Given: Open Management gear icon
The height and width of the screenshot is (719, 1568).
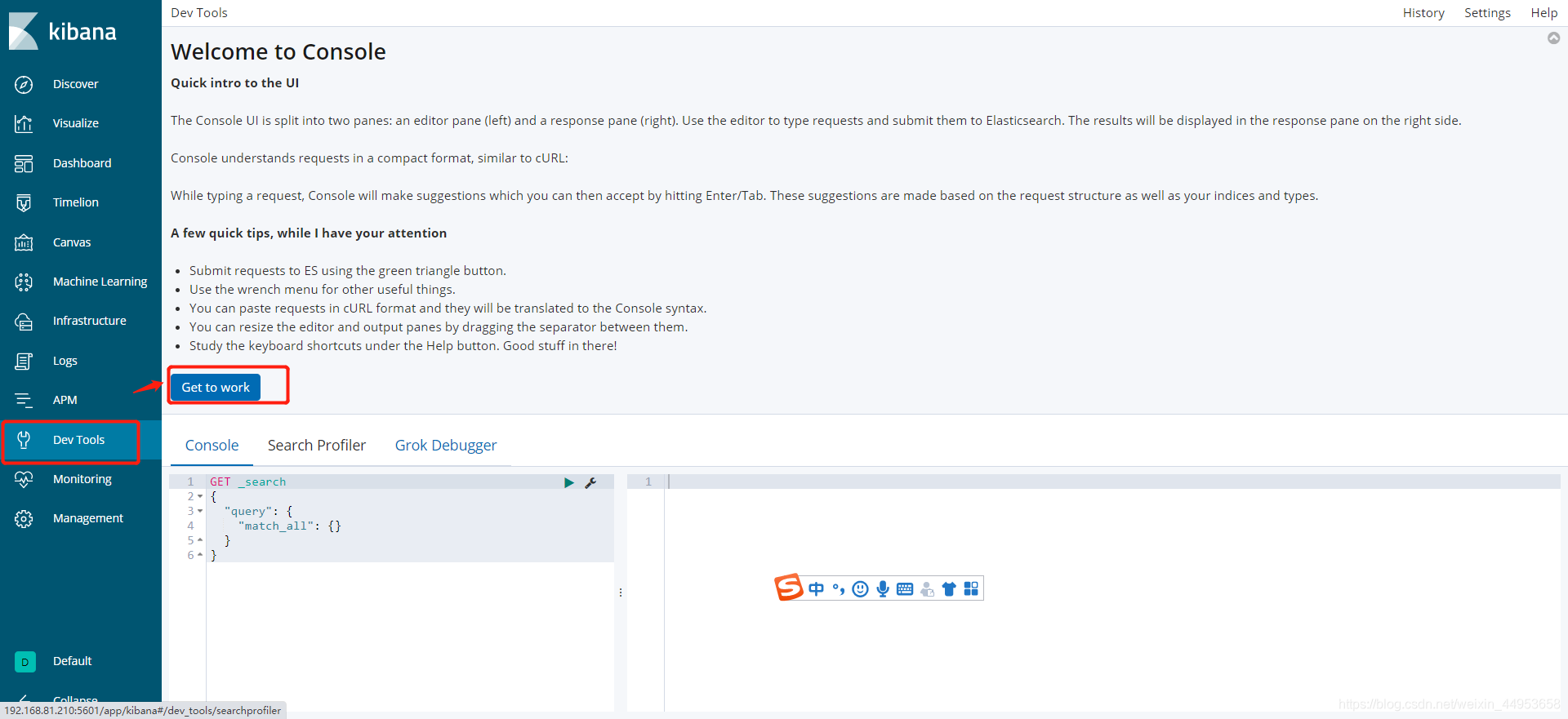Looking at the screenshot, I should pos(24,518).
